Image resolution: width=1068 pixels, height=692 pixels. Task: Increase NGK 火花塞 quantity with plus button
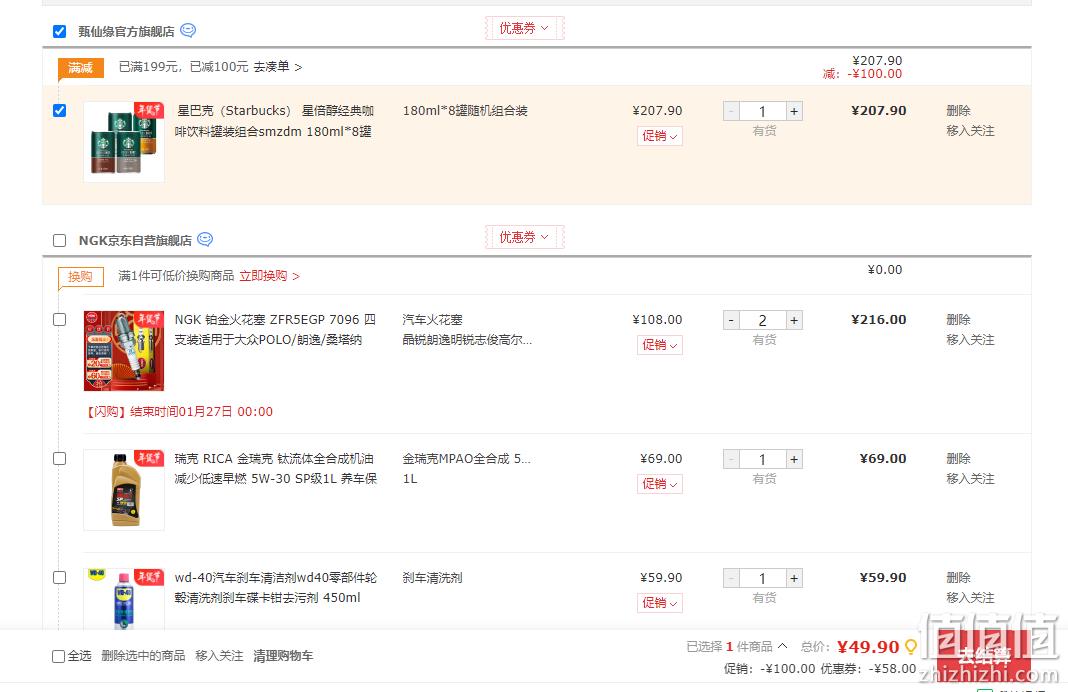pyautogui.click(x=794, y=320)
